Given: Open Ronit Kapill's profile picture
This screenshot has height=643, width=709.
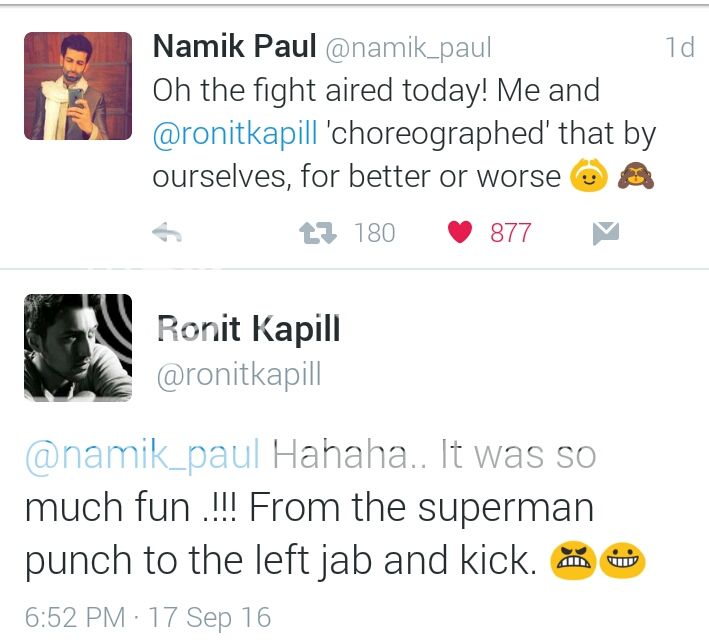Looking at the screenshot, I should pos(78,348).
